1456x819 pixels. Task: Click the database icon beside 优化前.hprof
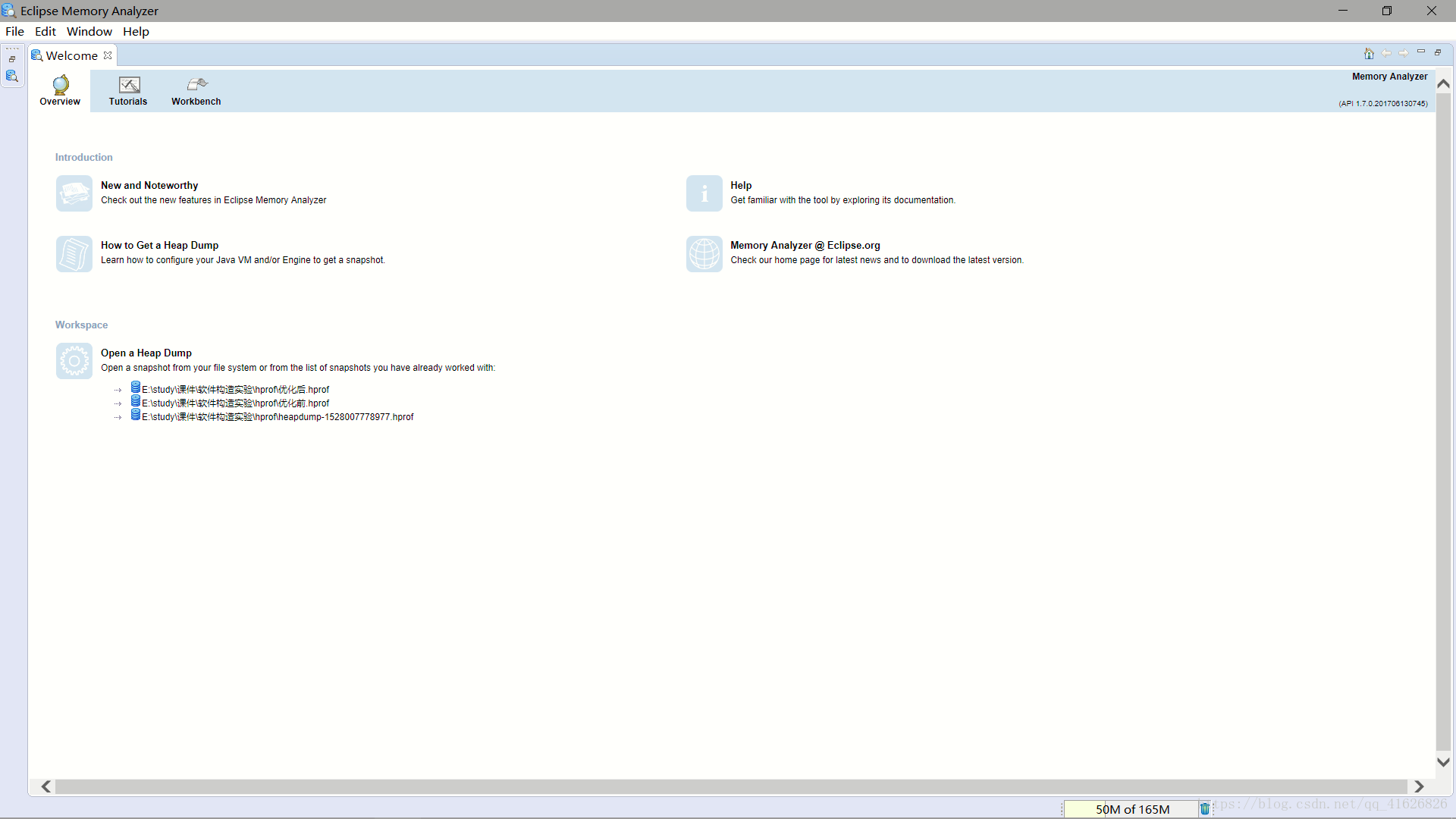(x=135, y=401)
